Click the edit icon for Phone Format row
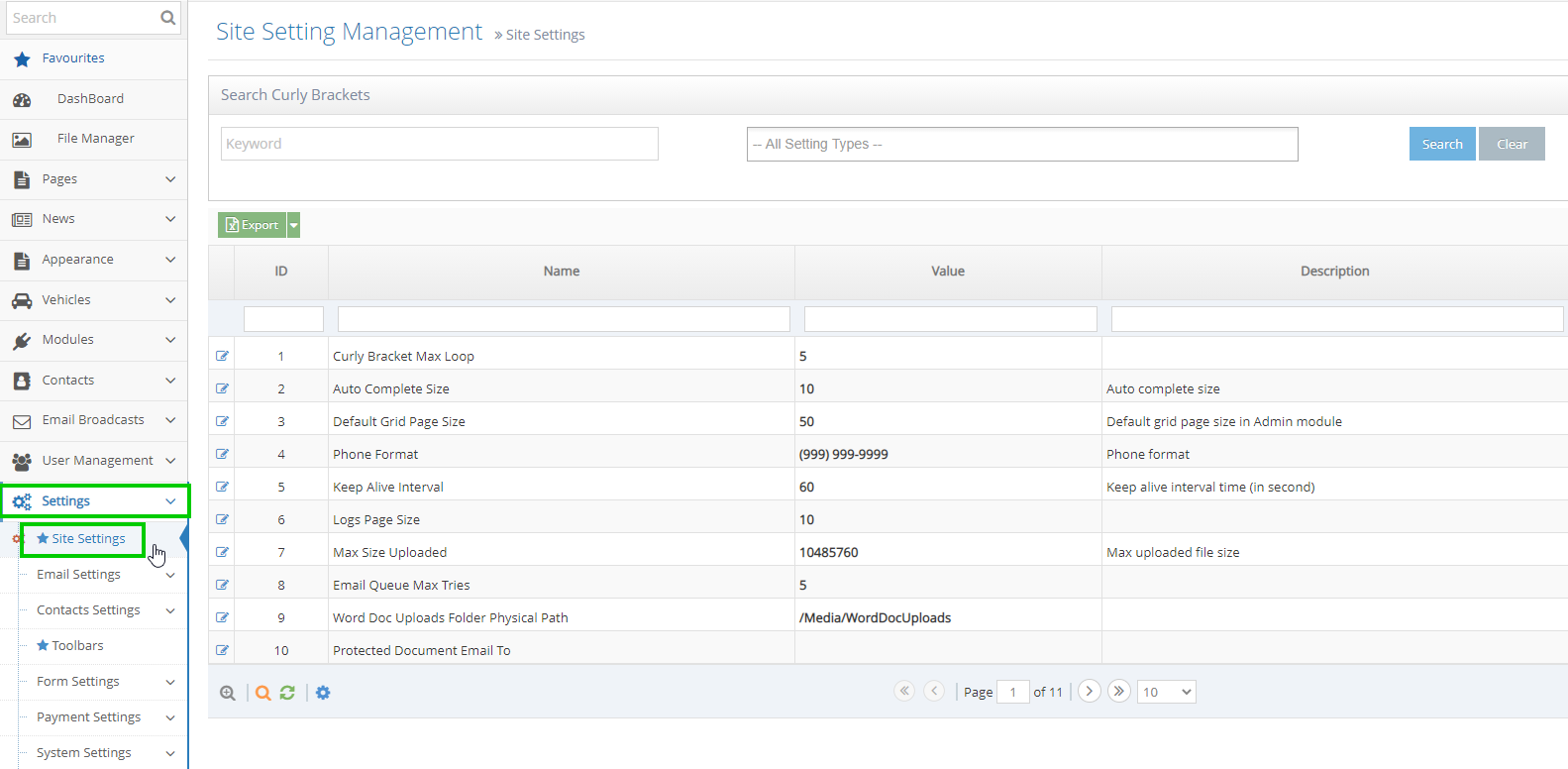 (222, 454)
